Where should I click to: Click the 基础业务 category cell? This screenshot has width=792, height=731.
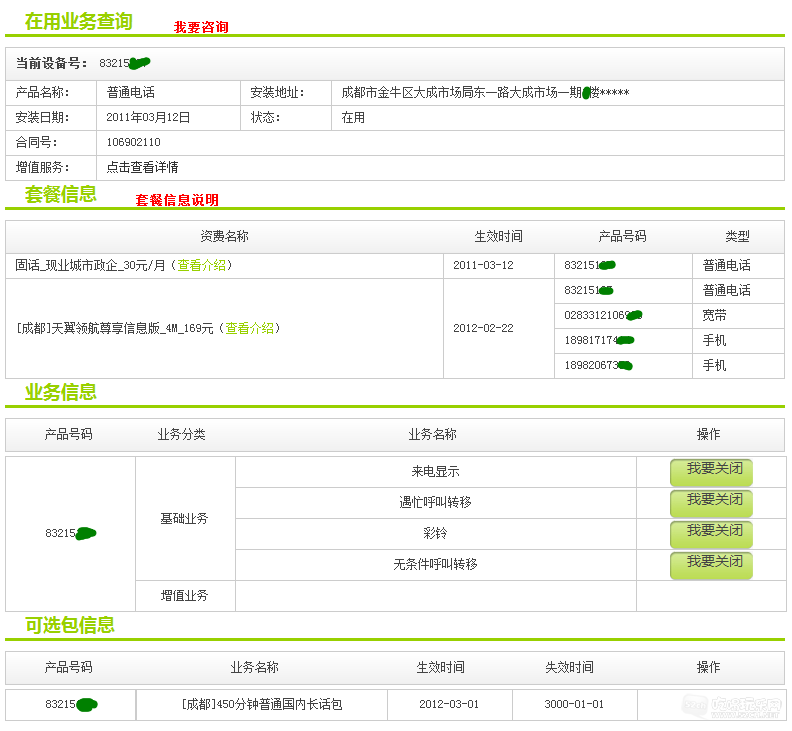click(x=184, y=519)
